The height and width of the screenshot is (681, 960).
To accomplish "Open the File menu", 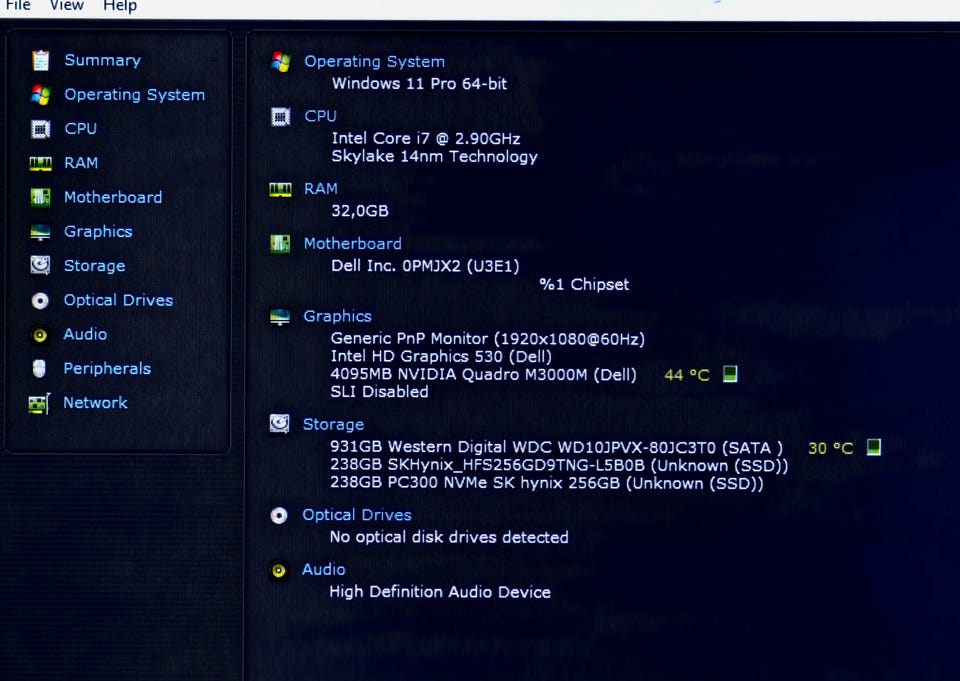I will tap(18, 6).
